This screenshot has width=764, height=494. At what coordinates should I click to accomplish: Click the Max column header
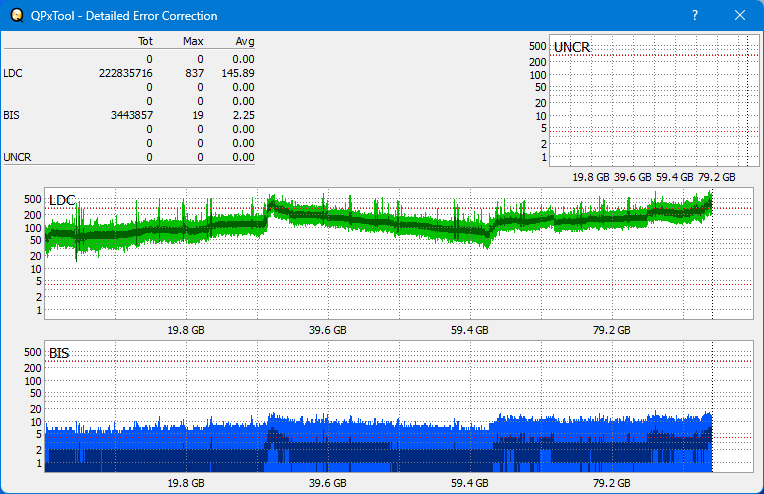(193, 41)
